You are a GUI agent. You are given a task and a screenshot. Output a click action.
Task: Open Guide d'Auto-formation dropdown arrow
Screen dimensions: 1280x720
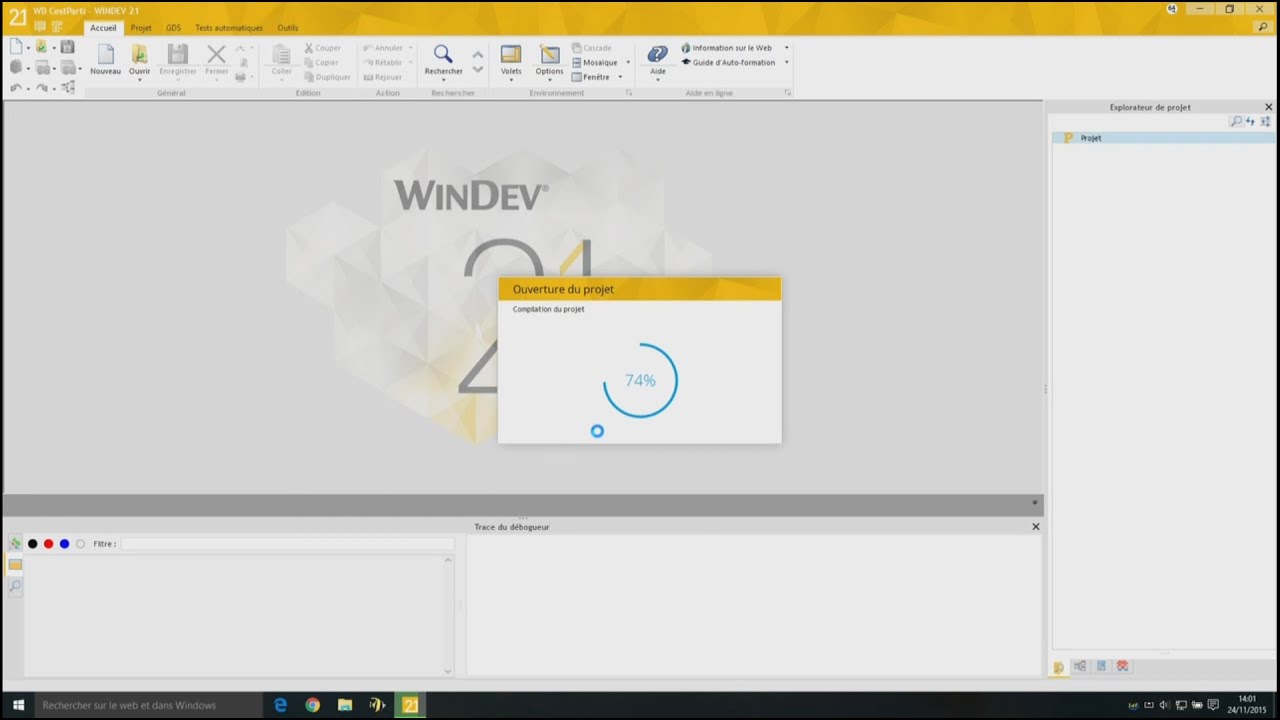(786, 62)
